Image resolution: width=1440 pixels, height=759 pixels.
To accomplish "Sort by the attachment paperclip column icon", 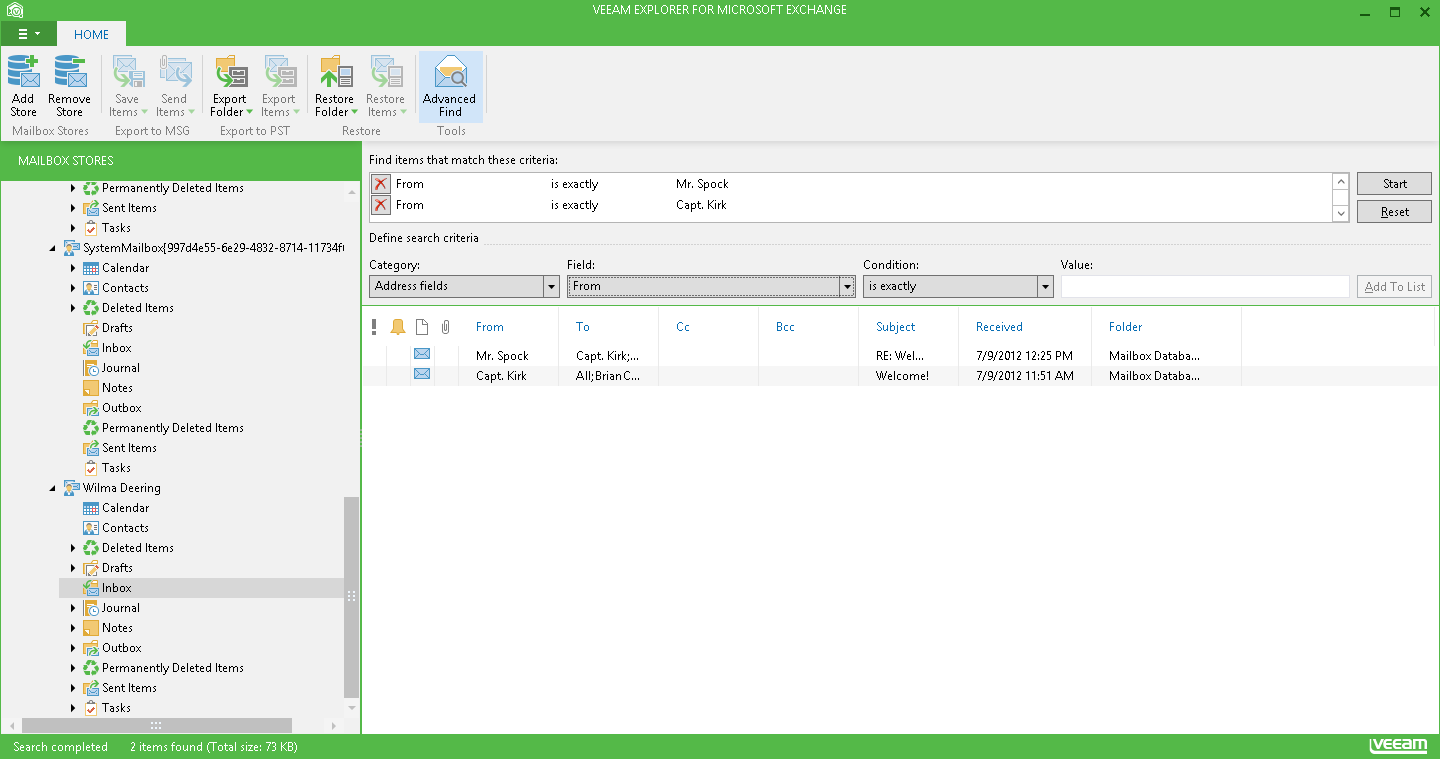I will tap(446, 327).
